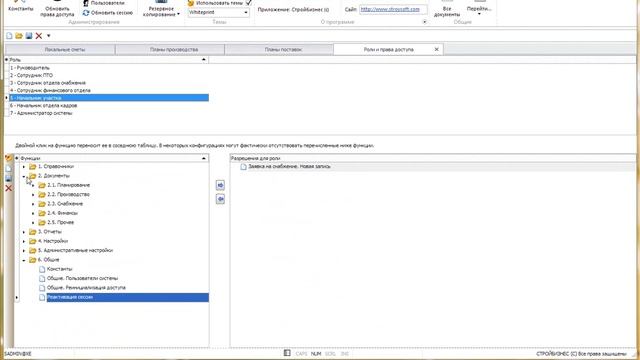Click the open folder icon in the top toolbar

[x=19, y=36]
